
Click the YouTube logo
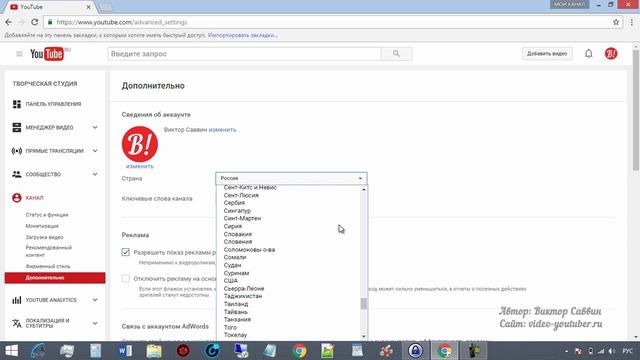47,54
